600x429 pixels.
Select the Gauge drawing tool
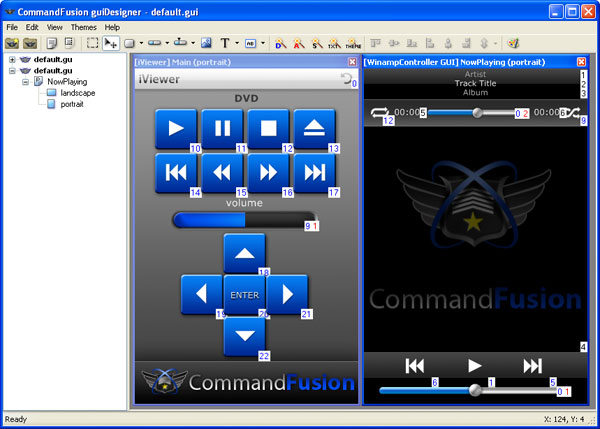coord(155,43)
